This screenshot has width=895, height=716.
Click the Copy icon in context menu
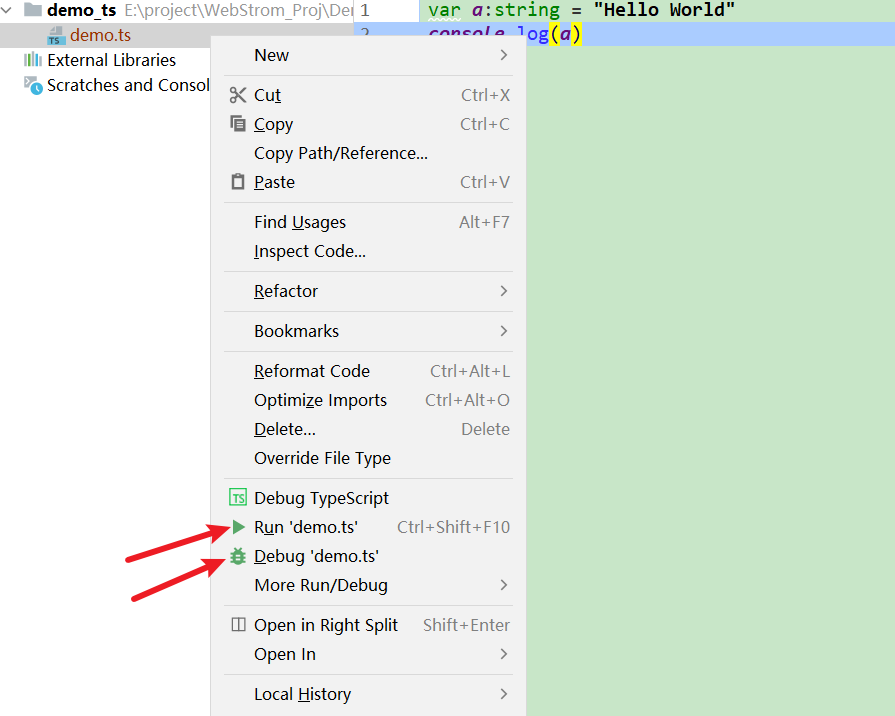[x=237, y=123]
